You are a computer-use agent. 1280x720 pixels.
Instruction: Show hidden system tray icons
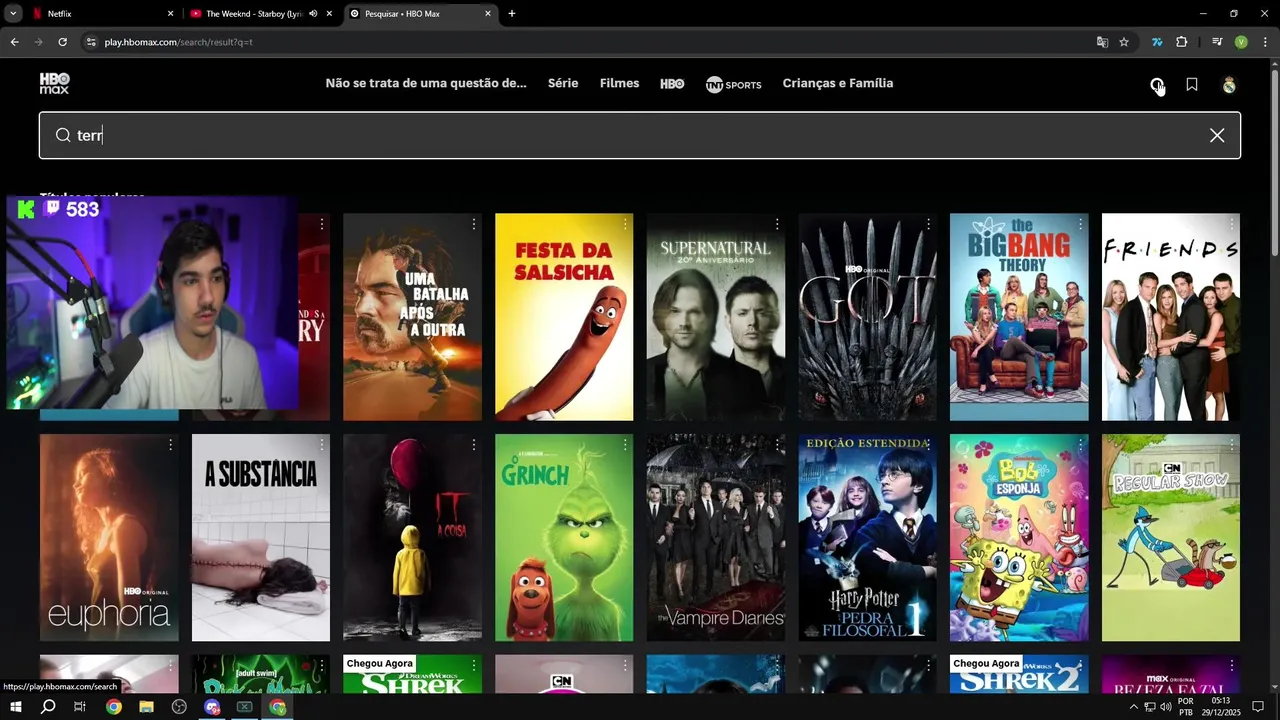tap(1134, 707)
